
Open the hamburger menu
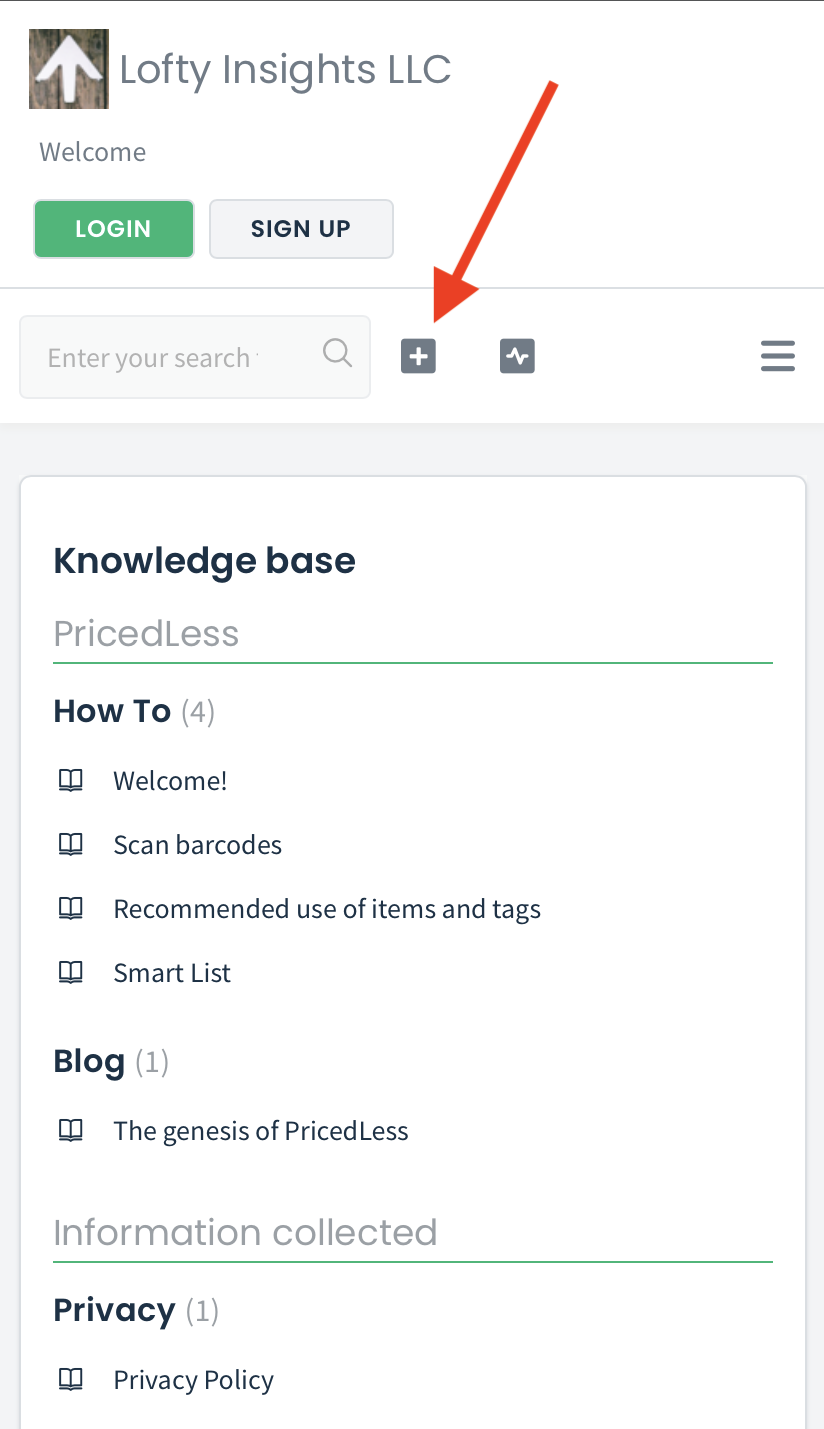[778, 356]
